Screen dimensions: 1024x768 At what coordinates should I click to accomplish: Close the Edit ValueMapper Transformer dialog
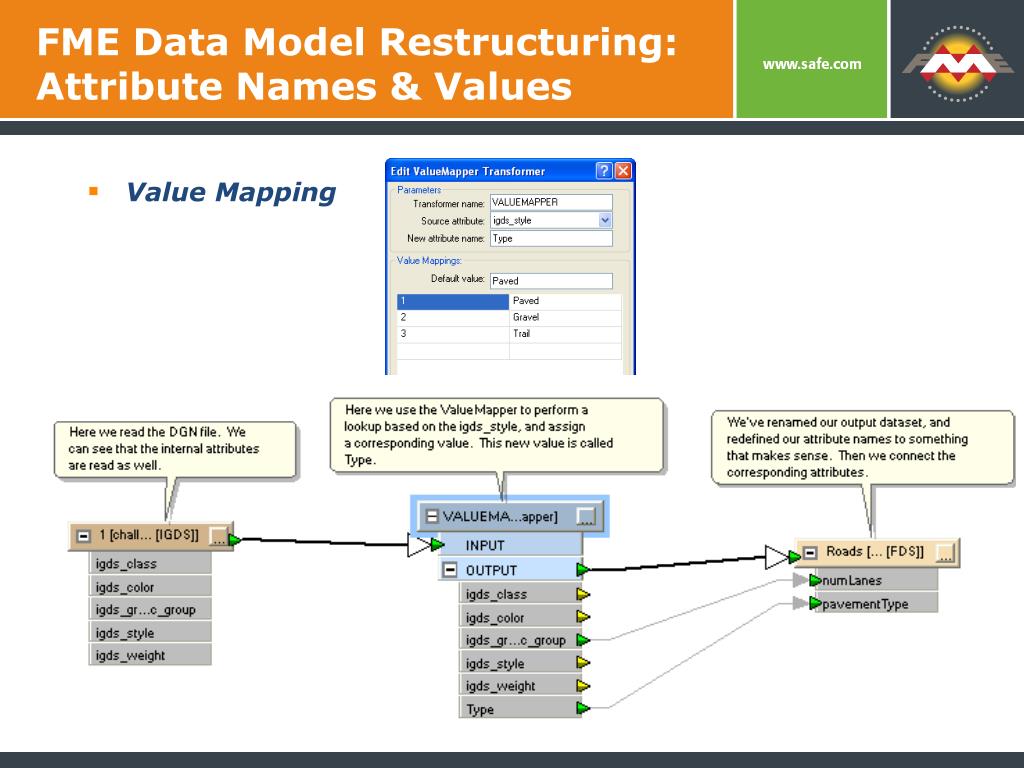pyautogui.click(x=623, y=171)
